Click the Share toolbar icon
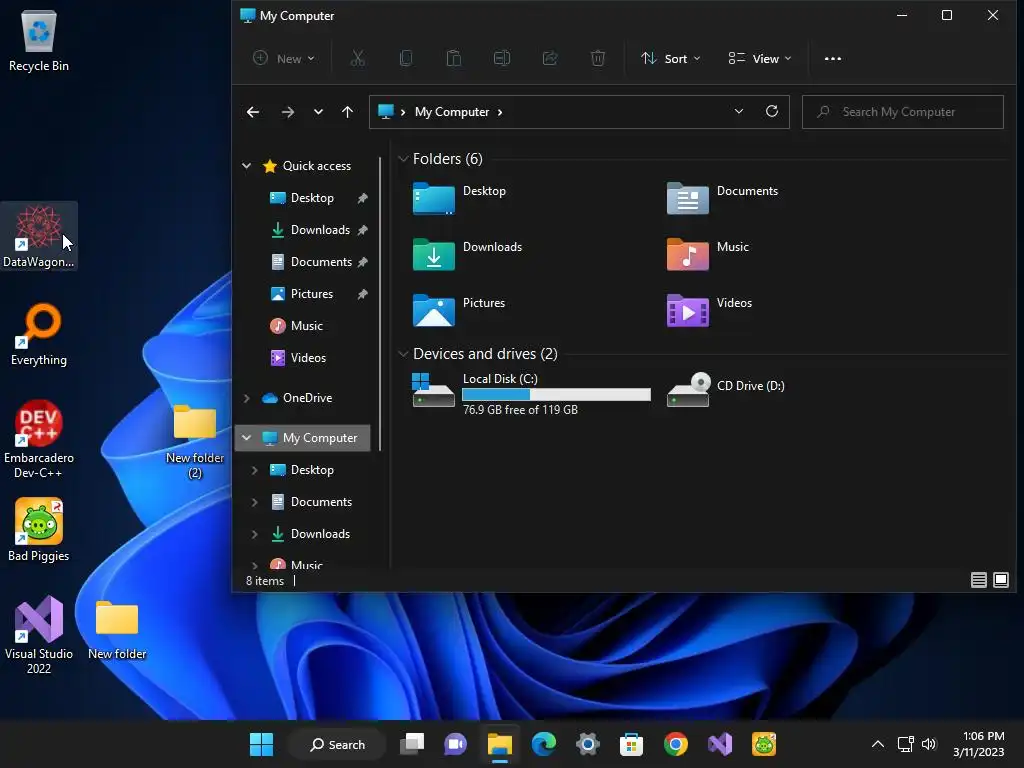 [550, 59]
